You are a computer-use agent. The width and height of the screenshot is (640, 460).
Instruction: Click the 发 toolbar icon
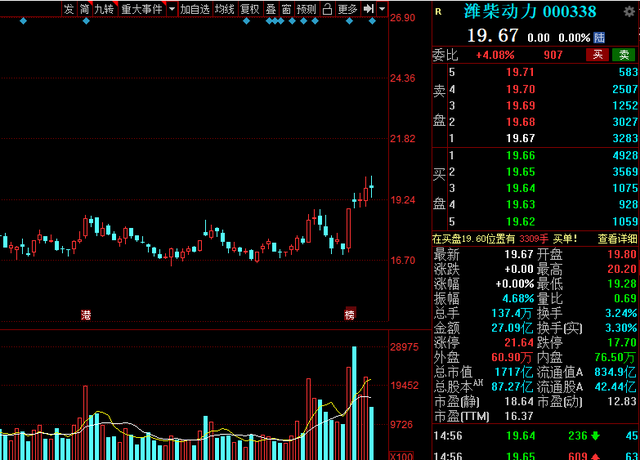[x=69, y=9]
